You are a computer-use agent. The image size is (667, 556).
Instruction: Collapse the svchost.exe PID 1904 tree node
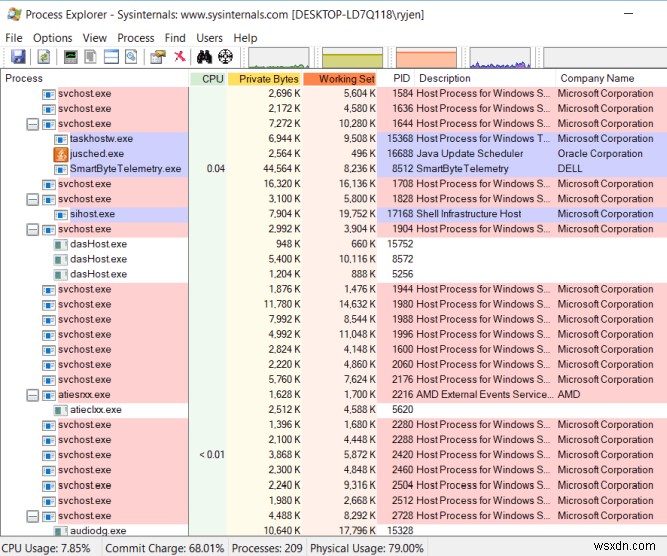coord(33,230)
